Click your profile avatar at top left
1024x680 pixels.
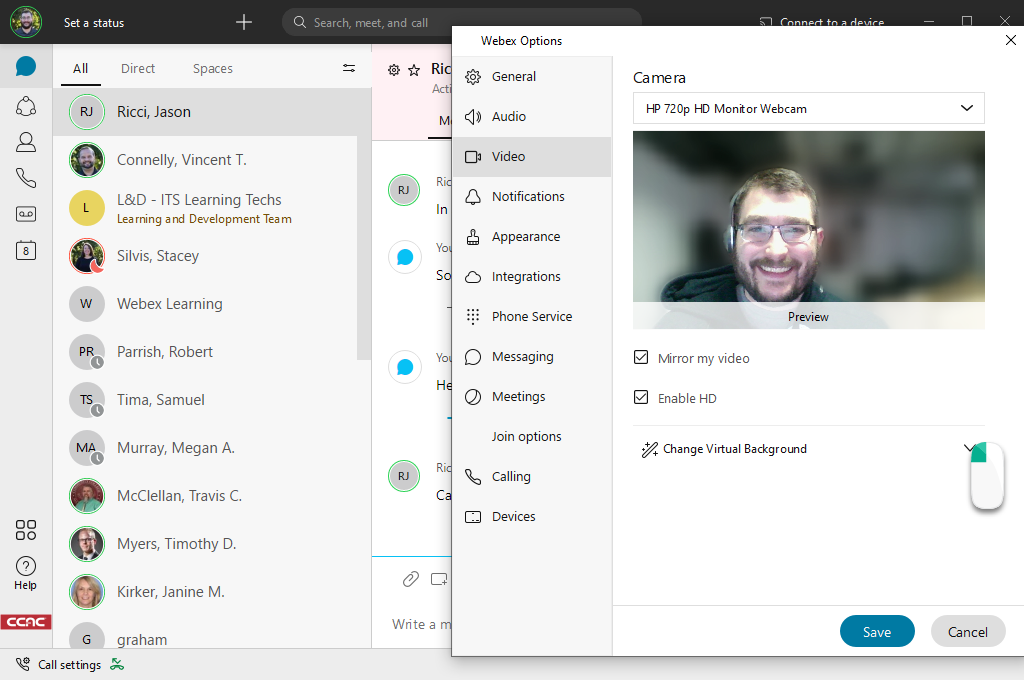click(x=25, y=22)
